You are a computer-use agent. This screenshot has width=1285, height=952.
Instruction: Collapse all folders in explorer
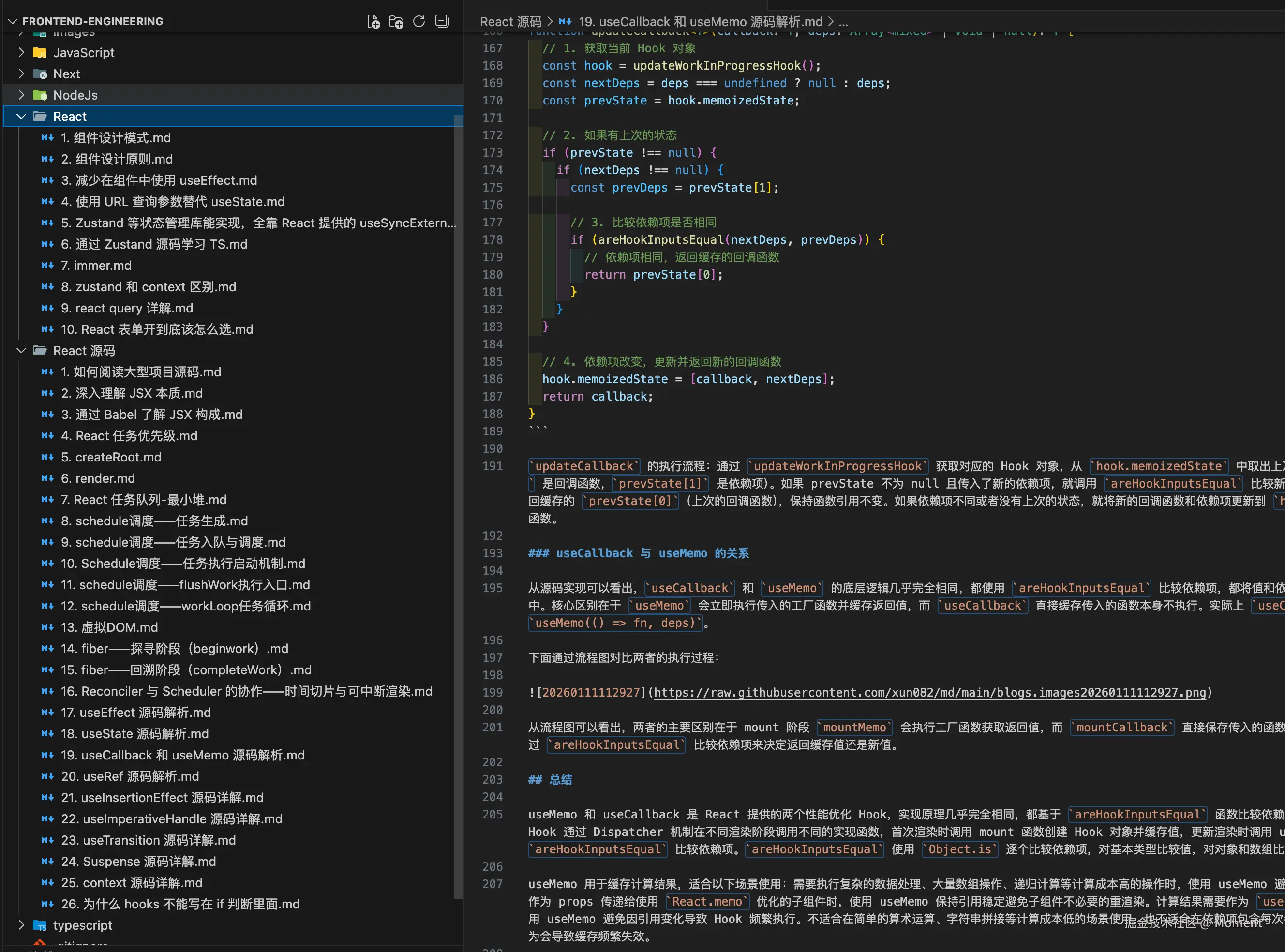tap(442, 21)
